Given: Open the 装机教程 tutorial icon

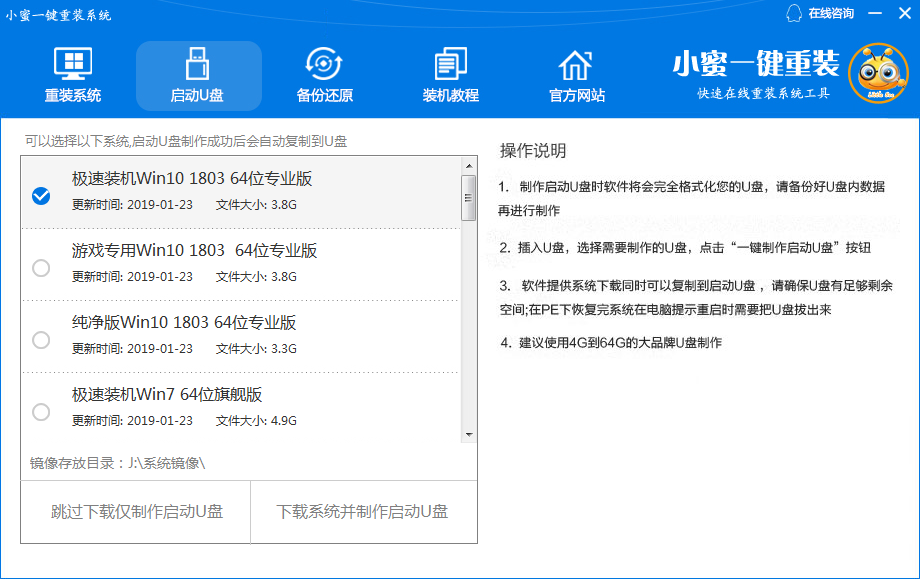Looking at the screenshot, I should click(450, 66).
